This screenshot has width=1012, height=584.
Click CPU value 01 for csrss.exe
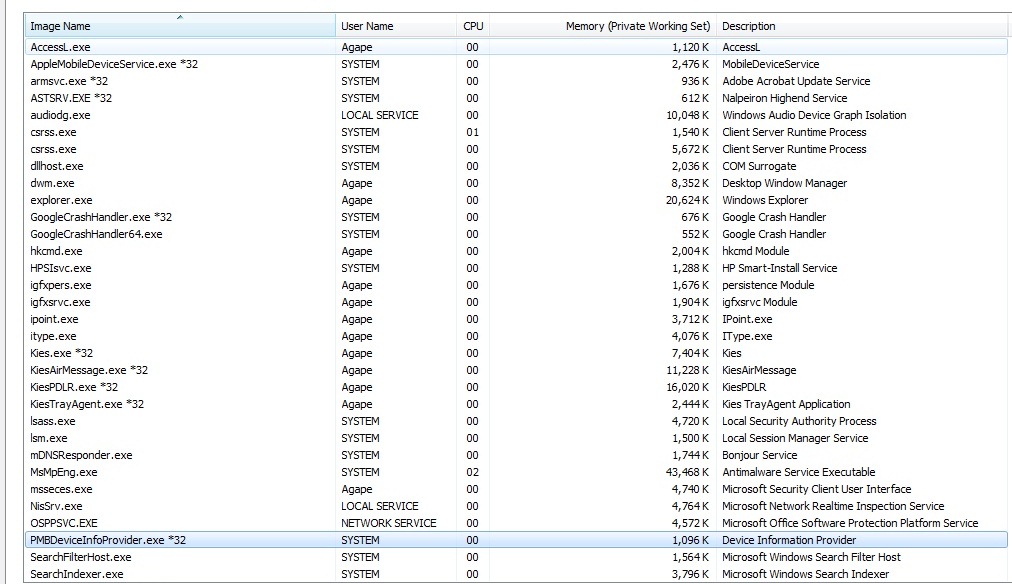tap(472, 132)
